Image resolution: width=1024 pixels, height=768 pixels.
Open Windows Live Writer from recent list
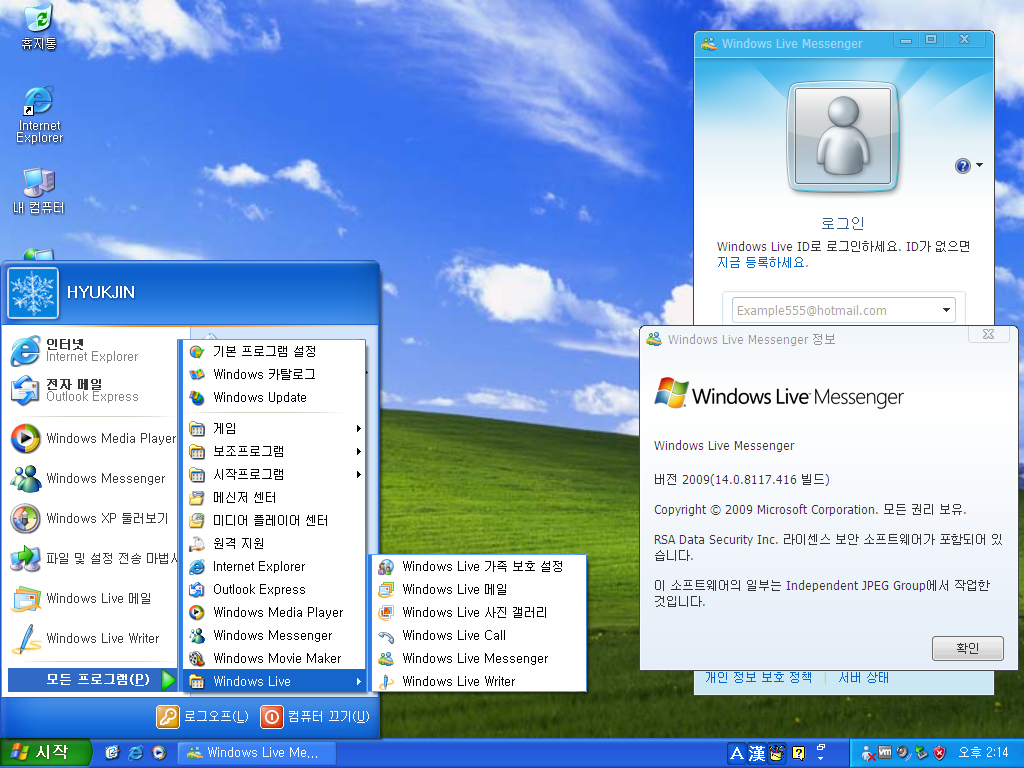[x=93, y=638]
